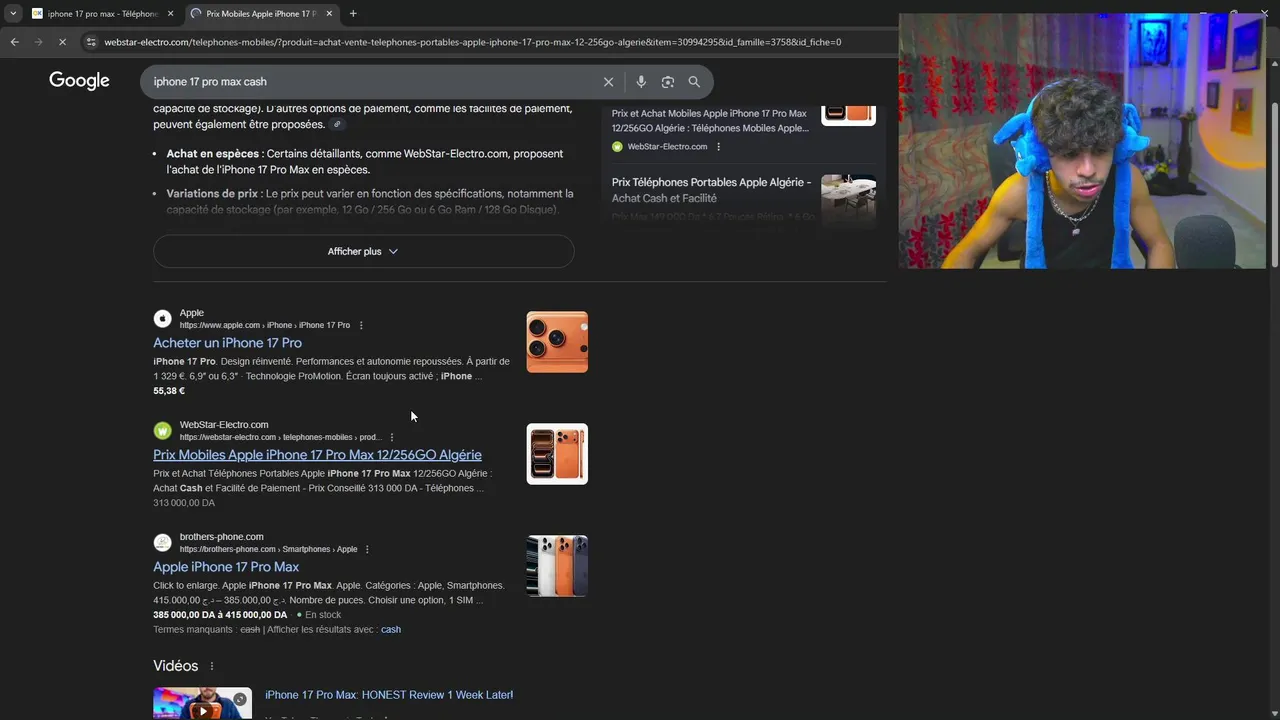Viewport: 1280px width, 720px height.
Task: Click the Vidéos section heading
Action: [176, 666]
